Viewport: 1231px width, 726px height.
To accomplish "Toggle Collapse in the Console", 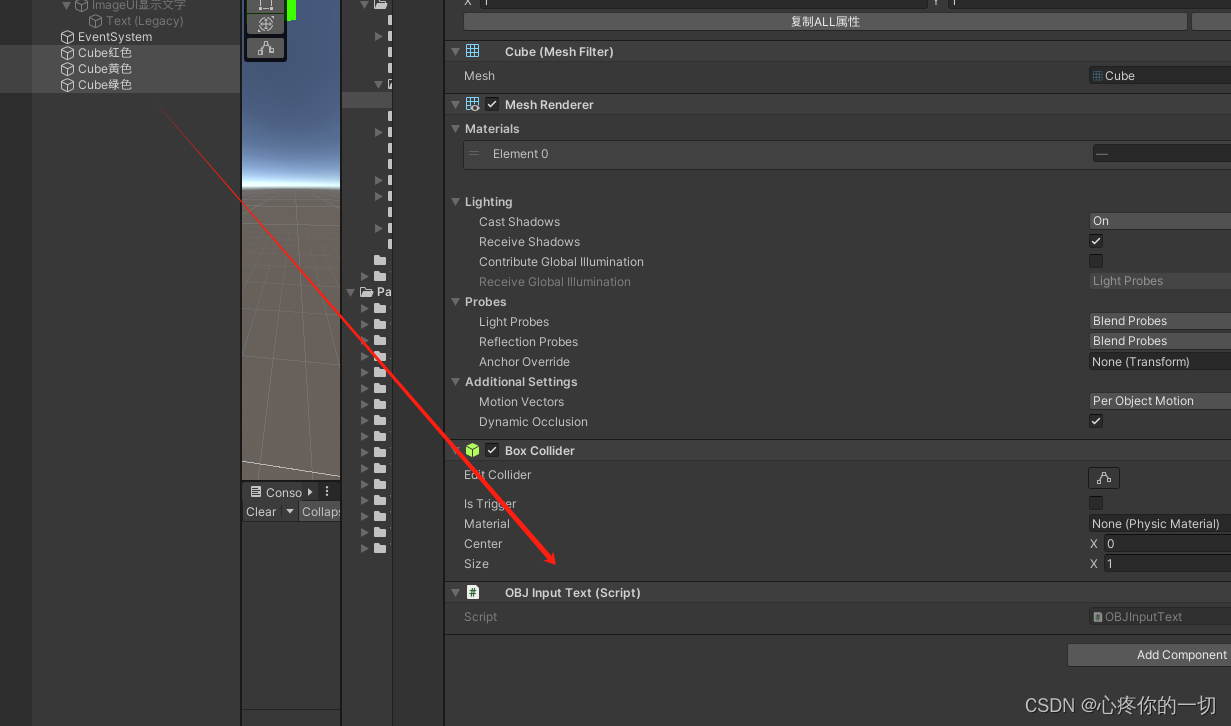I will tap(321, 512).
